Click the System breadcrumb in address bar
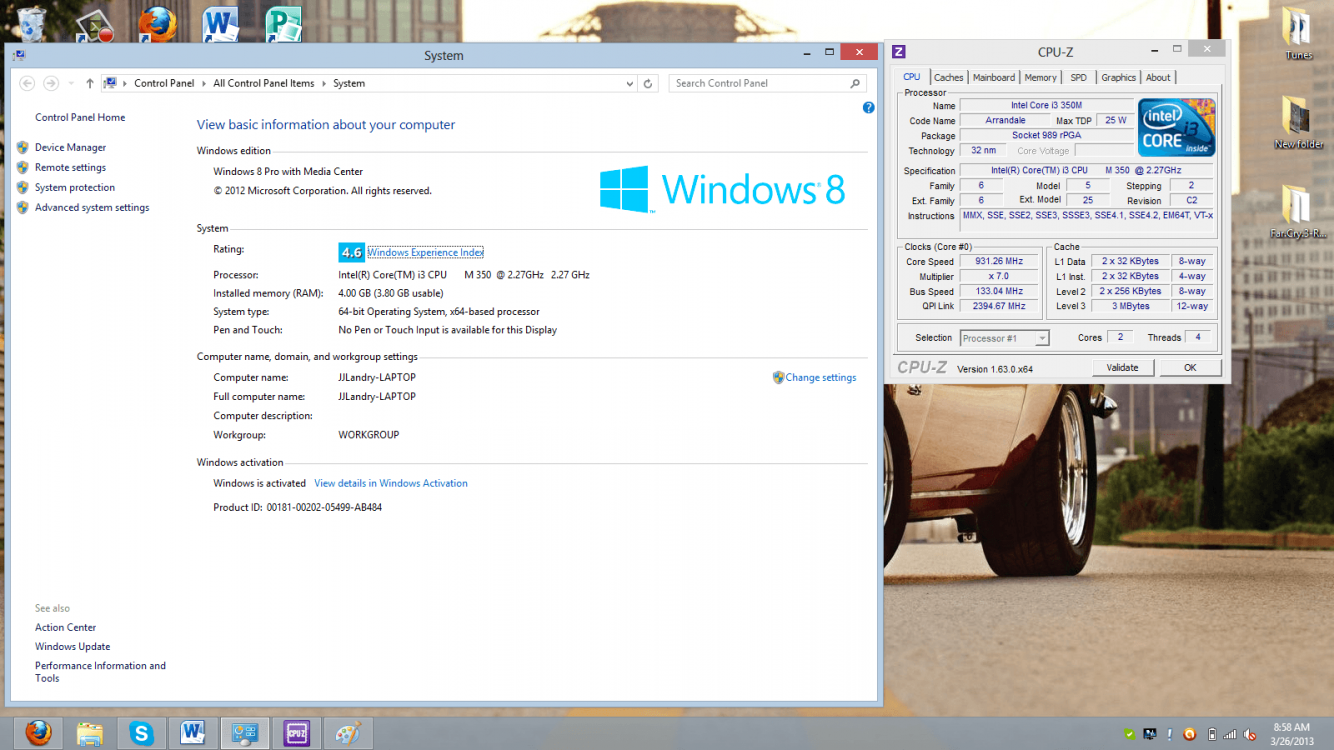Image resolution: width=1334 pixels, height=750 pixels. pyautogui.click(x=349, y=83)
